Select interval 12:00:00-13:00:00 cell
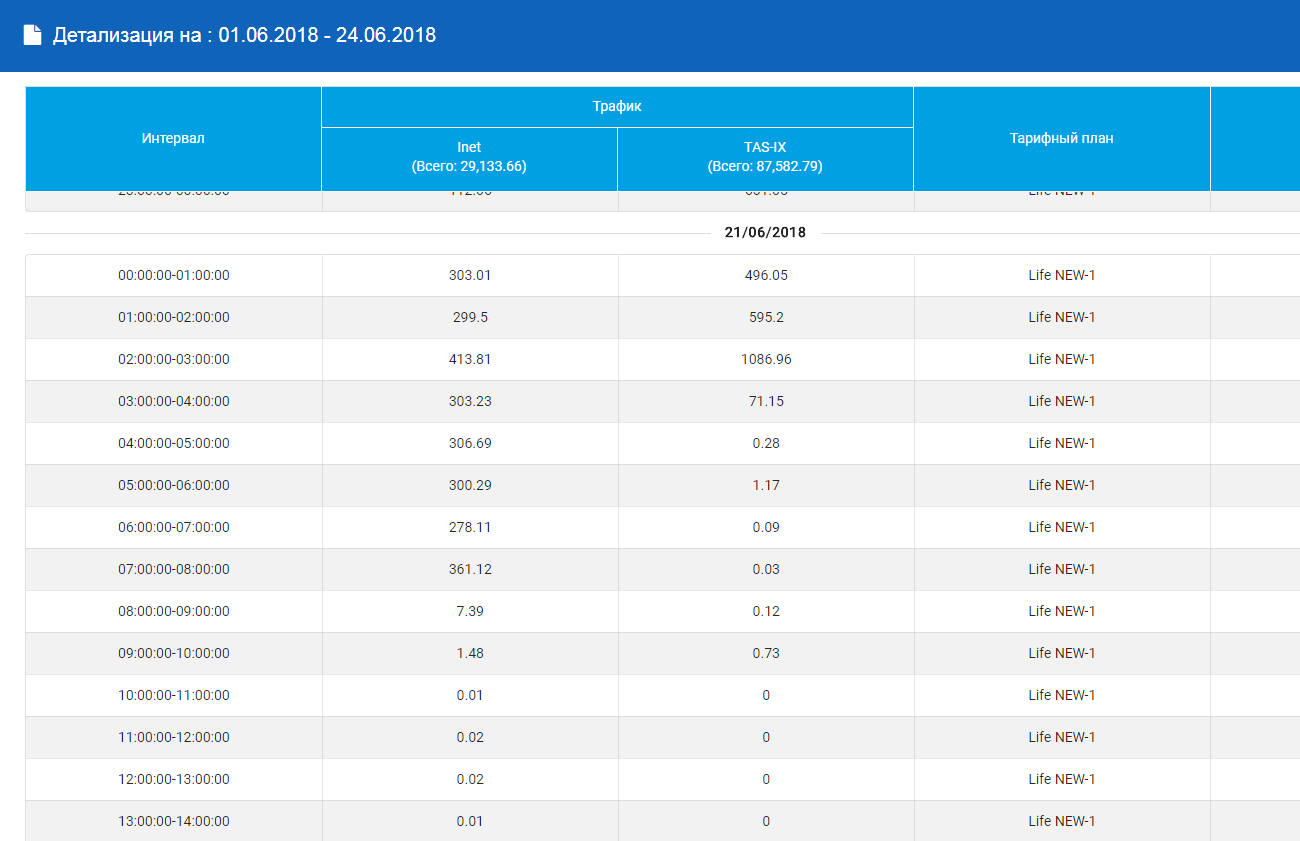The width and height of the screenshot is (1300, 841). [x=174, y=779]
